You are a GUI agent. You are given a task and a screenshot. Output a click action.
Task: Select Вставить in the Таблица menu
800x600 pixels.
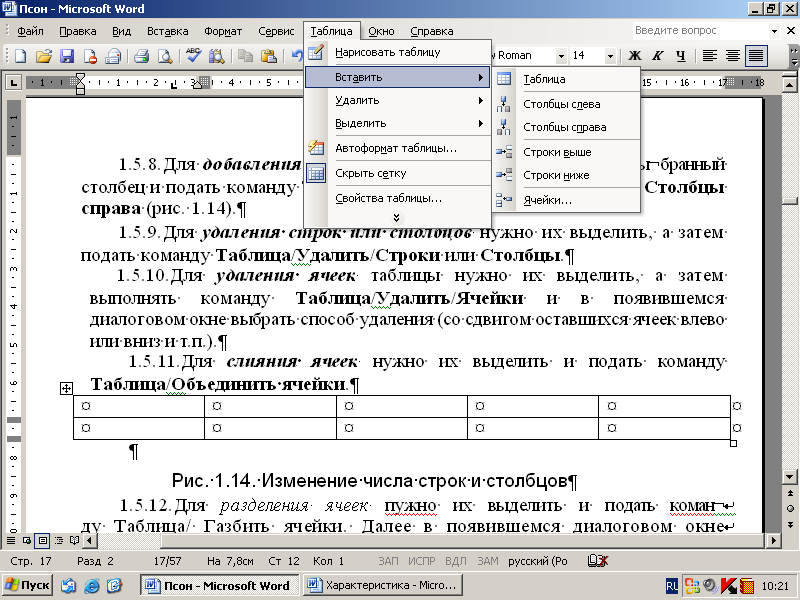click(x=397, y=78)
